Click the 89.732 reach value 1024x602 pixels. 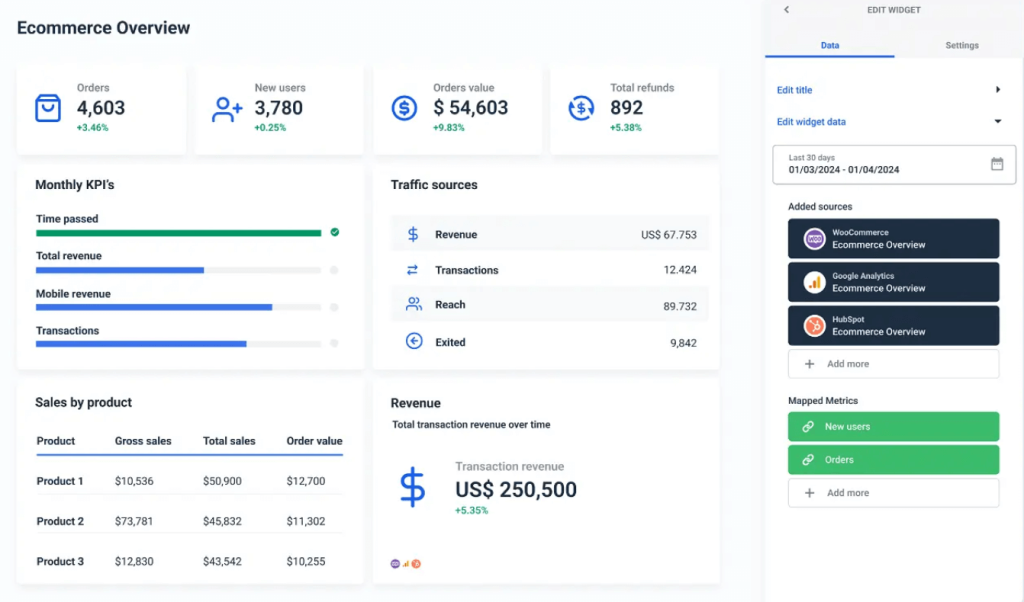click(x=680, y=306)
